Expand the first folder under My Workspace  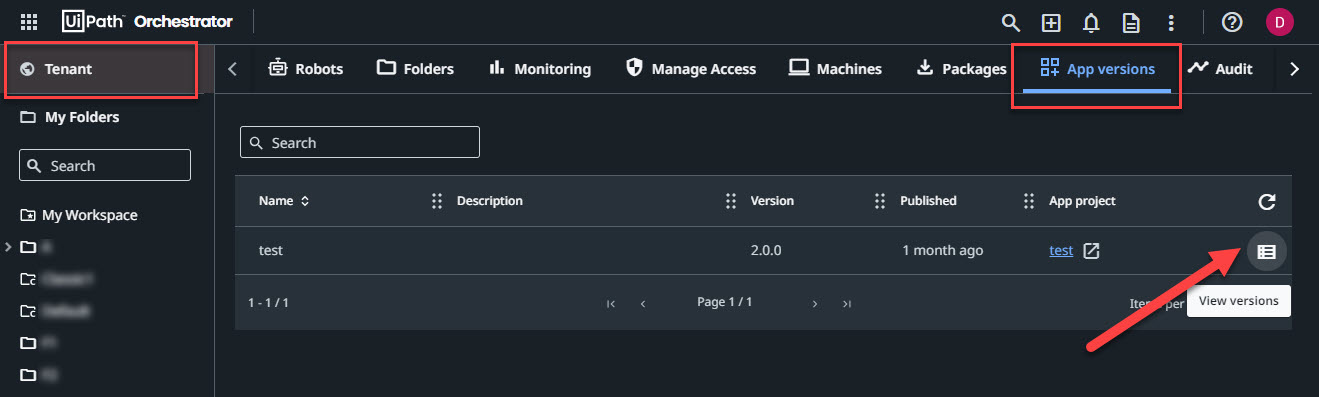(9, 246)
